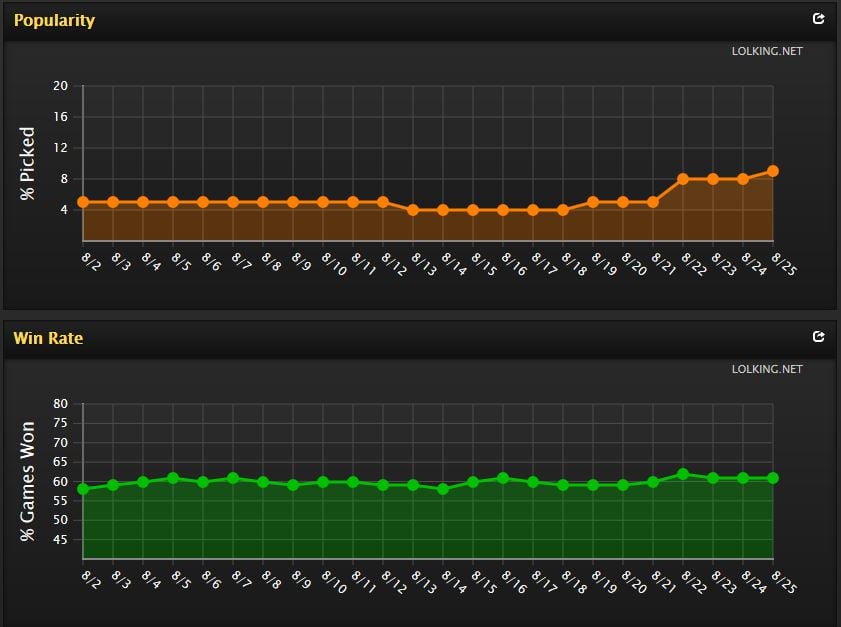Click the 8/14 green Win Rate data point
The width and height of the screenshot is (841, 627).
point(443,489)
